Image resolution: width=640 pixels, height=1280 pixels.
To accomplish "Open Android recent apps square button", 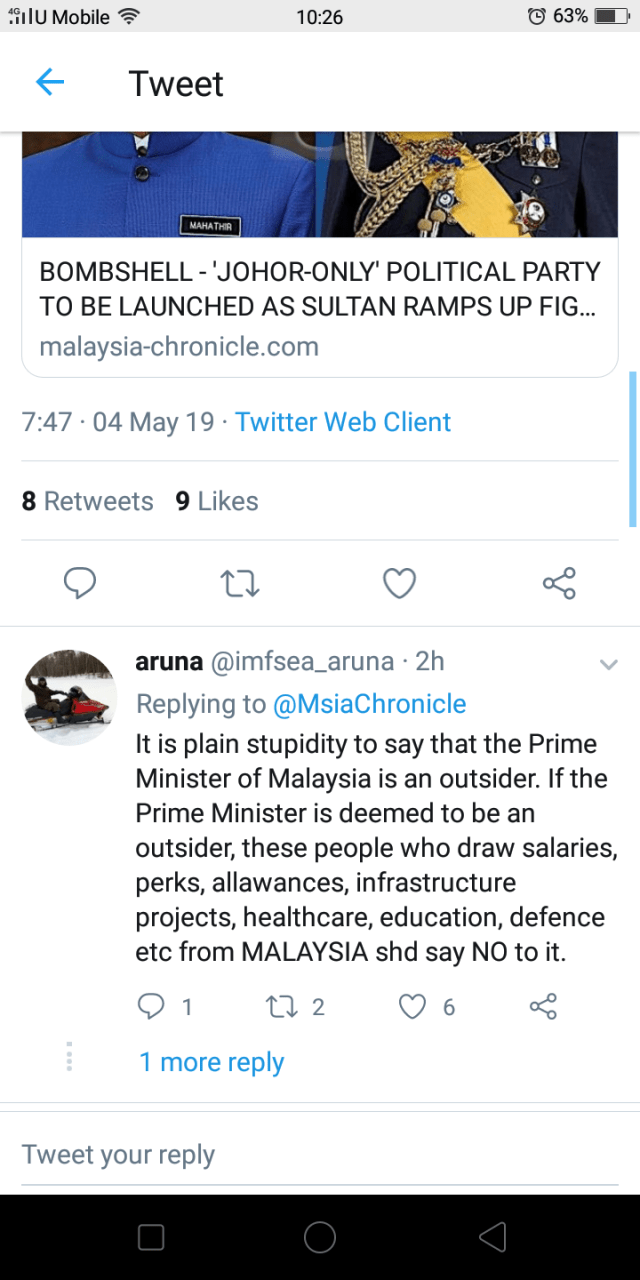I will click(x=151, y=1237).
